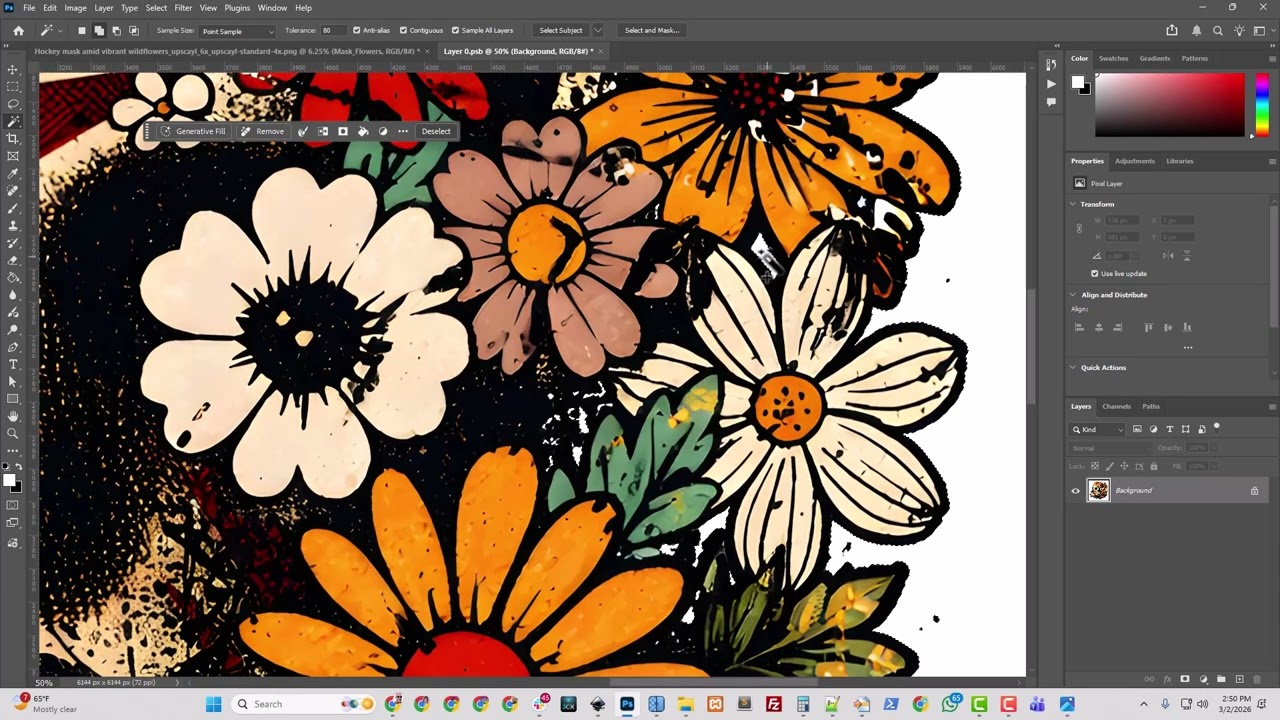Select the Zoom tool

point(13,433)
